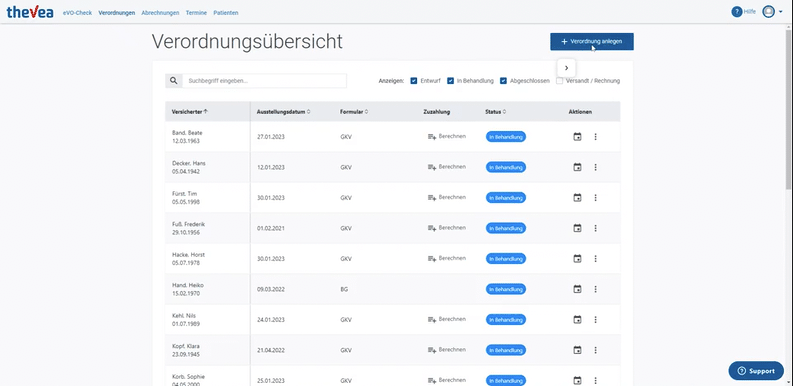The width and height of the screenshot is (793, 386).
Task: Open the user profile dropdown arrow
Action: coord(781,12)
